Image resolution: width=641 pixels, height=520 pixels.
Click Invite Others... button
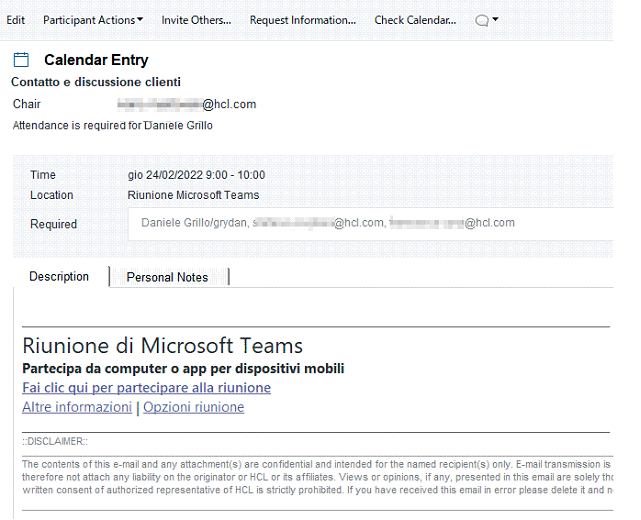coord(196,20)
